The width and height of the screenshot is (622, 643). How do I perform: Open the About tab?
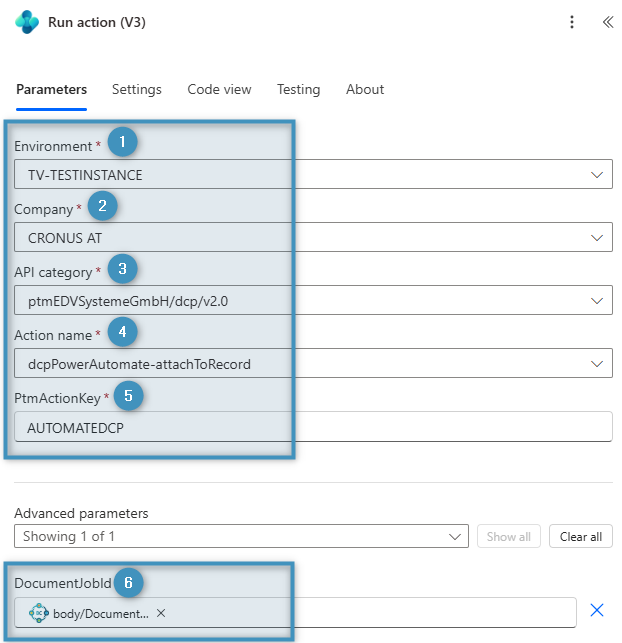point(365,89)
